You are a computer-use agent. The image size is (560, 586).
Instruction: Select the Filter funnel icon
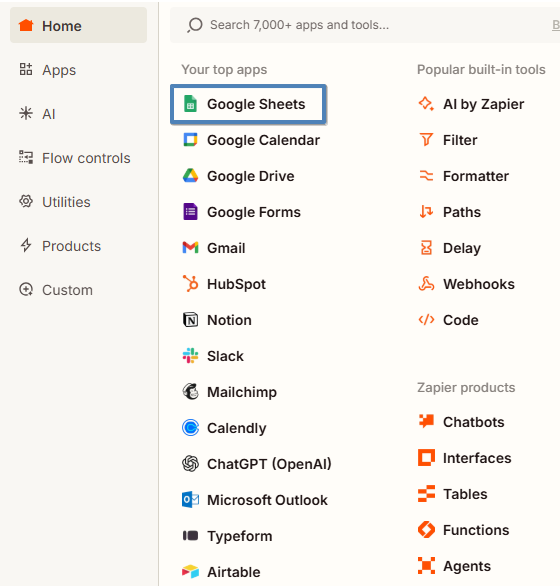pos(426,140)
